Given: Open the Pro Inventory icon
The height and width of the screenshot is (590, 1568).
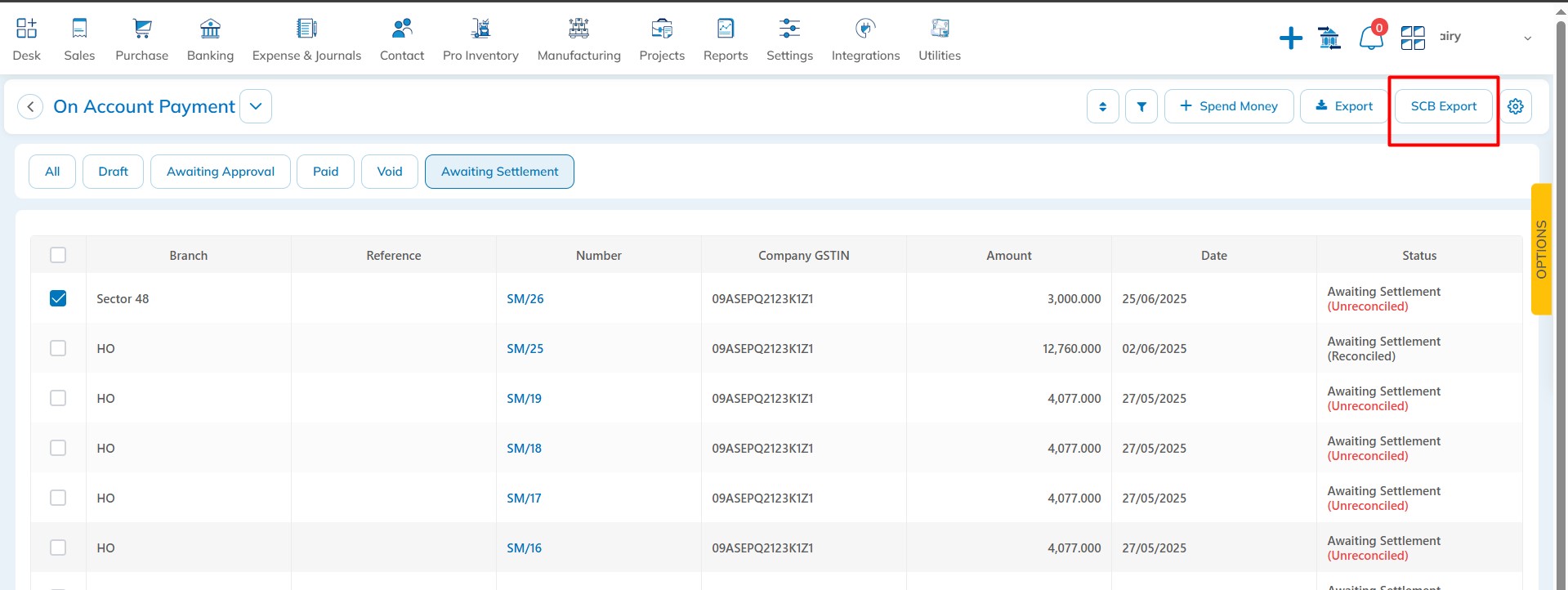Looking at the screenshot, I should pos(480,29).
